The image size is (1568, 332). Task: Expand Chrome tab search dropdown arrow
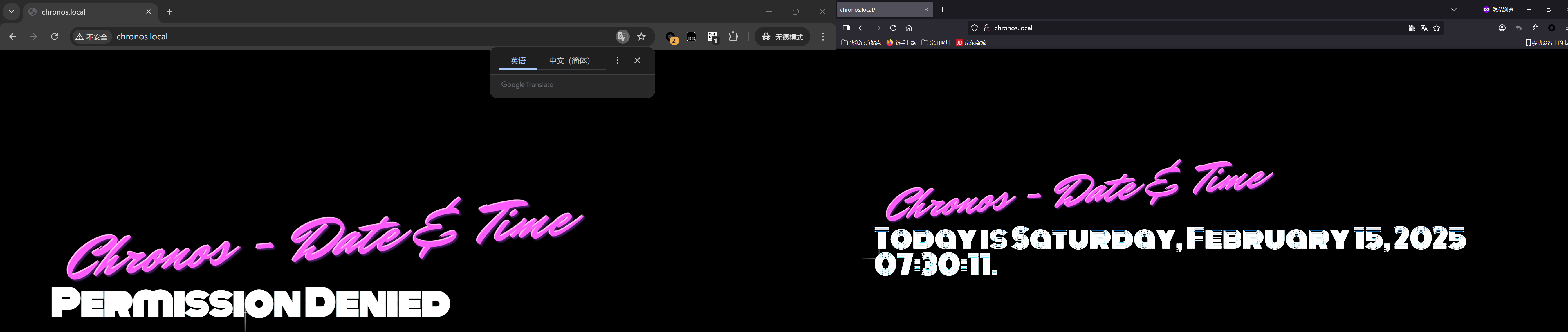(x=12, y=12)
